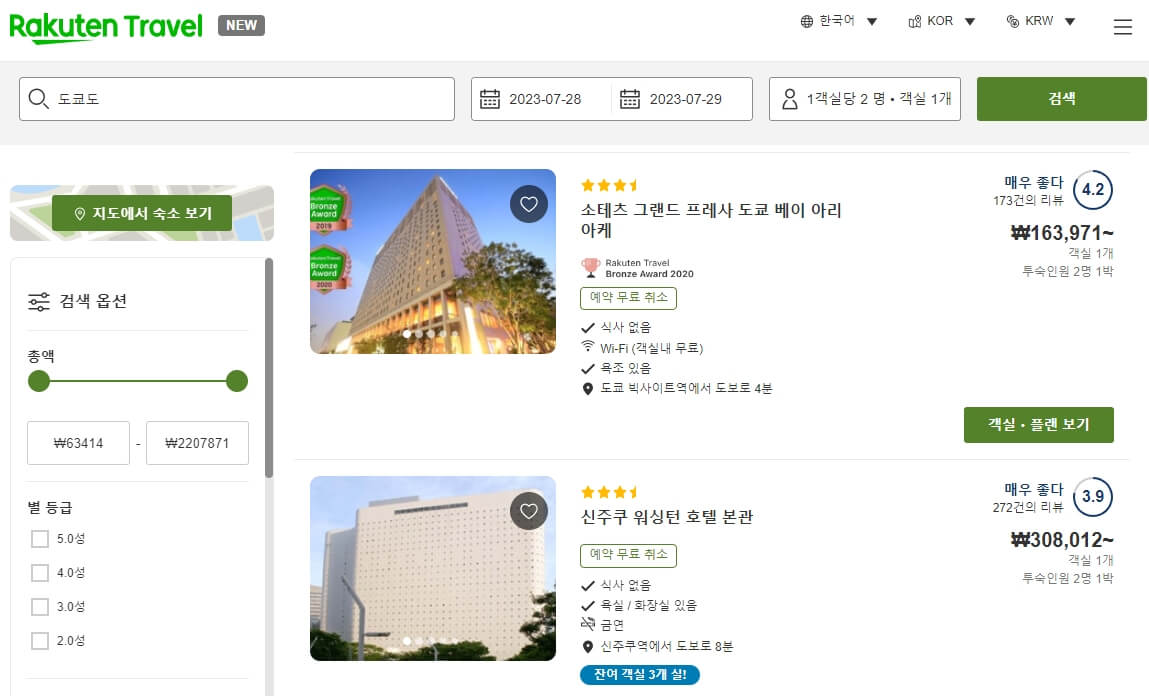Open the 한국어 language dropdown

tap(838, 21)
